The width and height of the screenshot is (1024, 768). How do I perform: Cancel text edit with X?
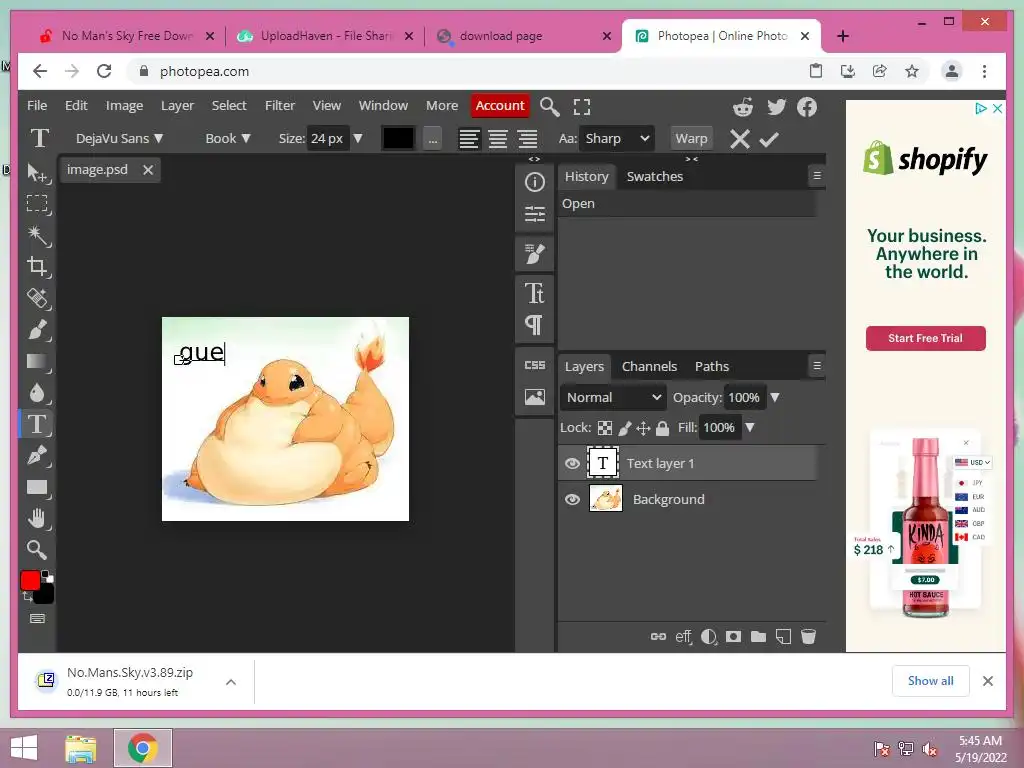[740, 139]
